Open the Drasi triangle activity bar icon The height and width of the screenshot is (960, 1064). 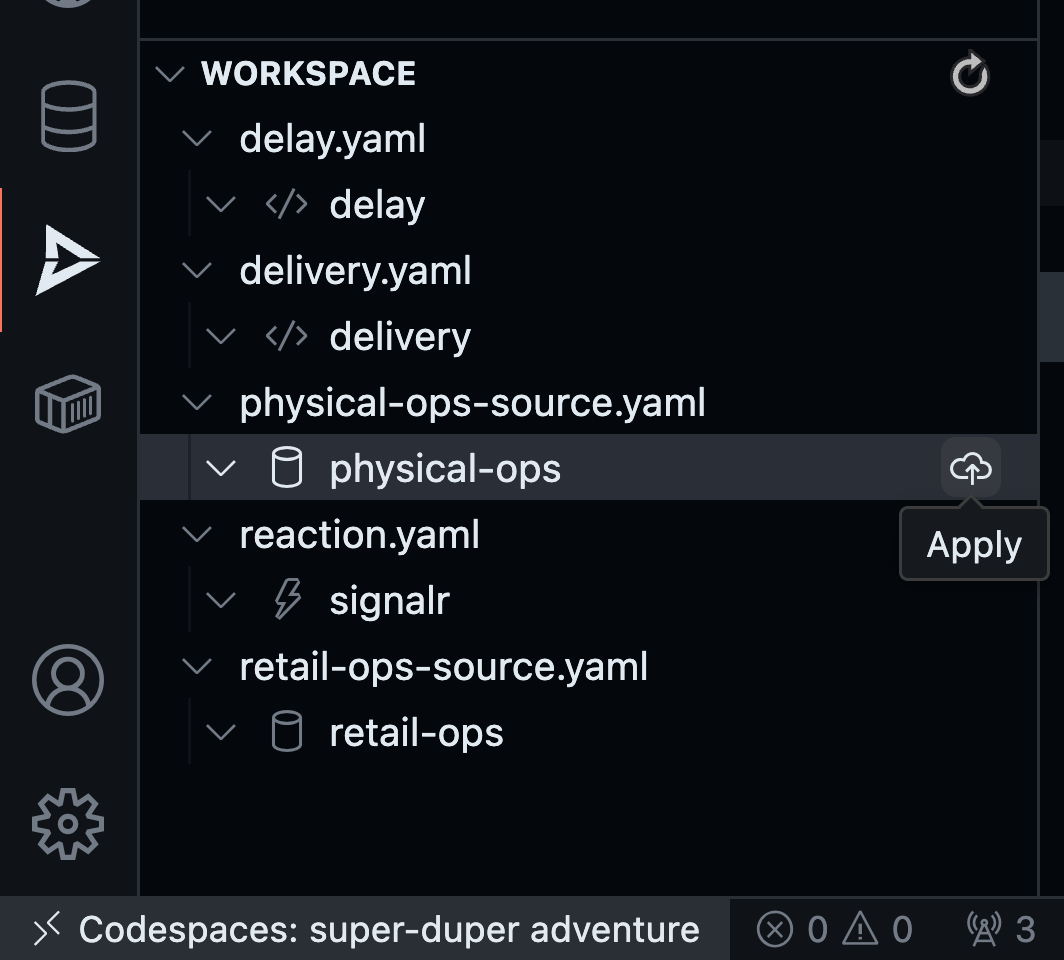(68, 260)
